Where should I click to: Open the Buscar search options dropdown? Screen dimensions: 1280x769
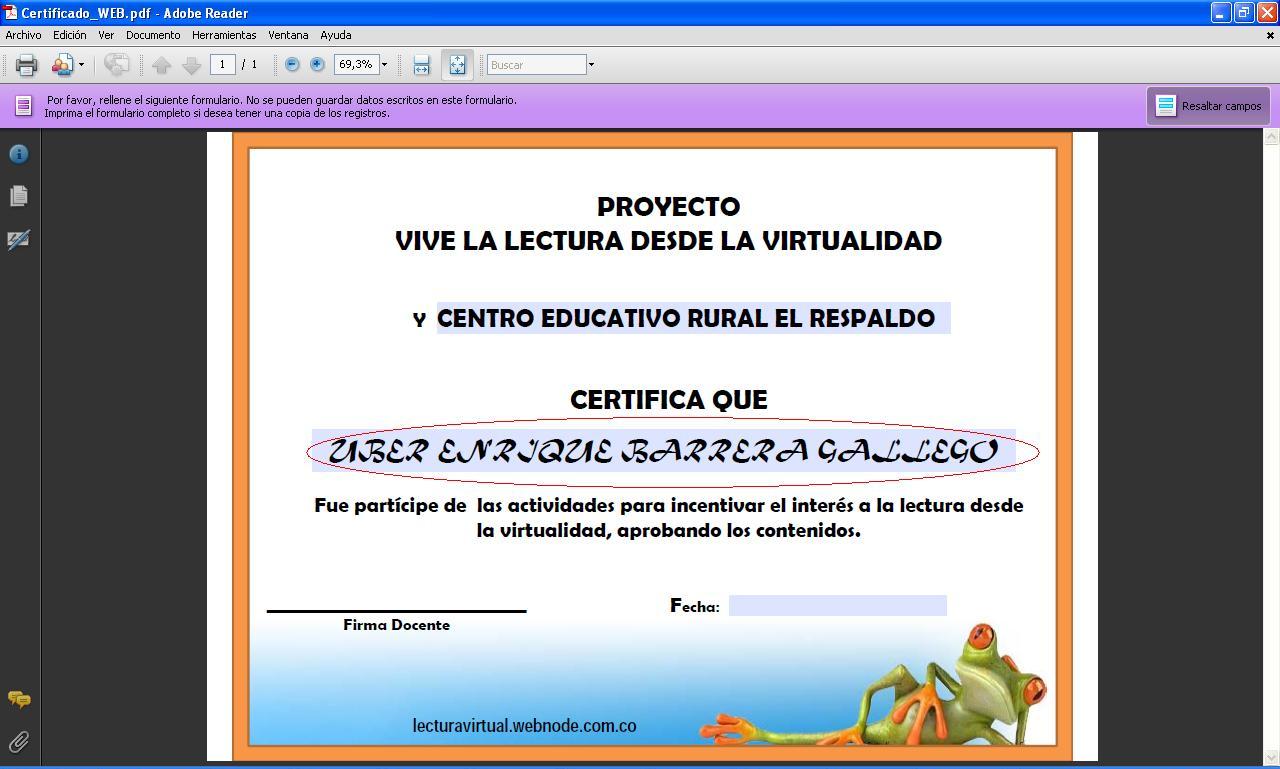coord(591,65)
